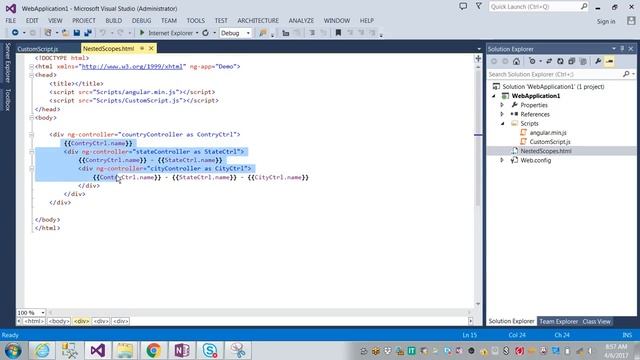Switch to the CustomScript.js tab

pyautogui.click(x=38, y=49)
